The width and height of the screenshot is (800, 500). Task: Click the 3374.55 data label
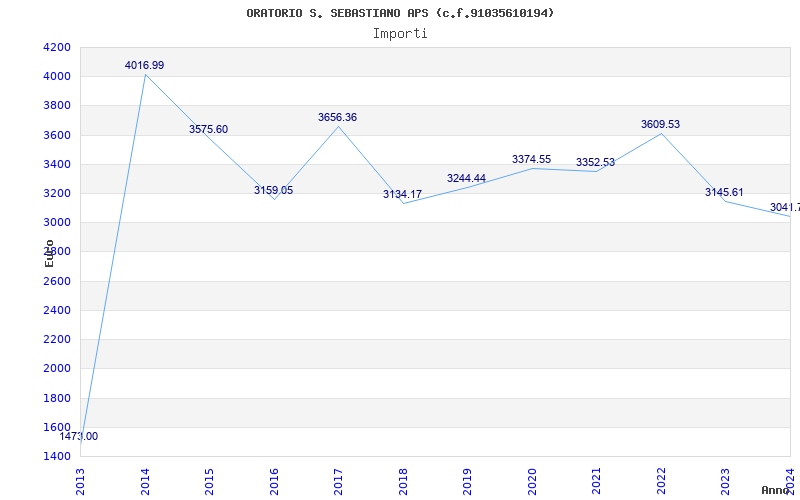pos(532,159)
